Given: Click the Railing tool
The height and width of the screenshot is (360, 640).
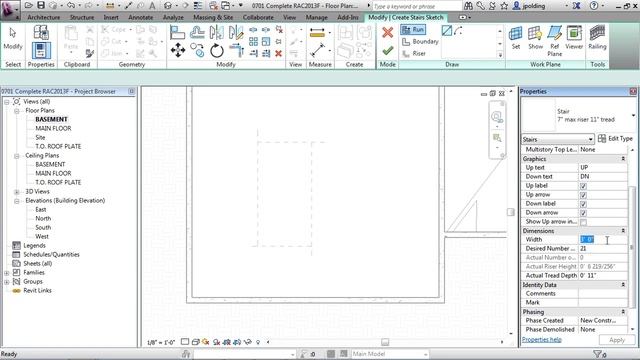Looking at the screenshot, I should pos(597,38).
